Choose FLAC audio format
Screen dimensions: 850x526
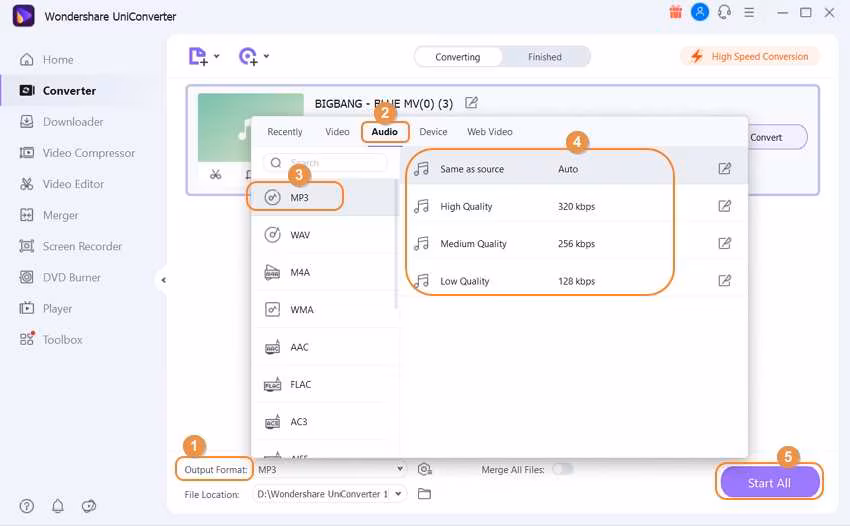click(324, 384)
